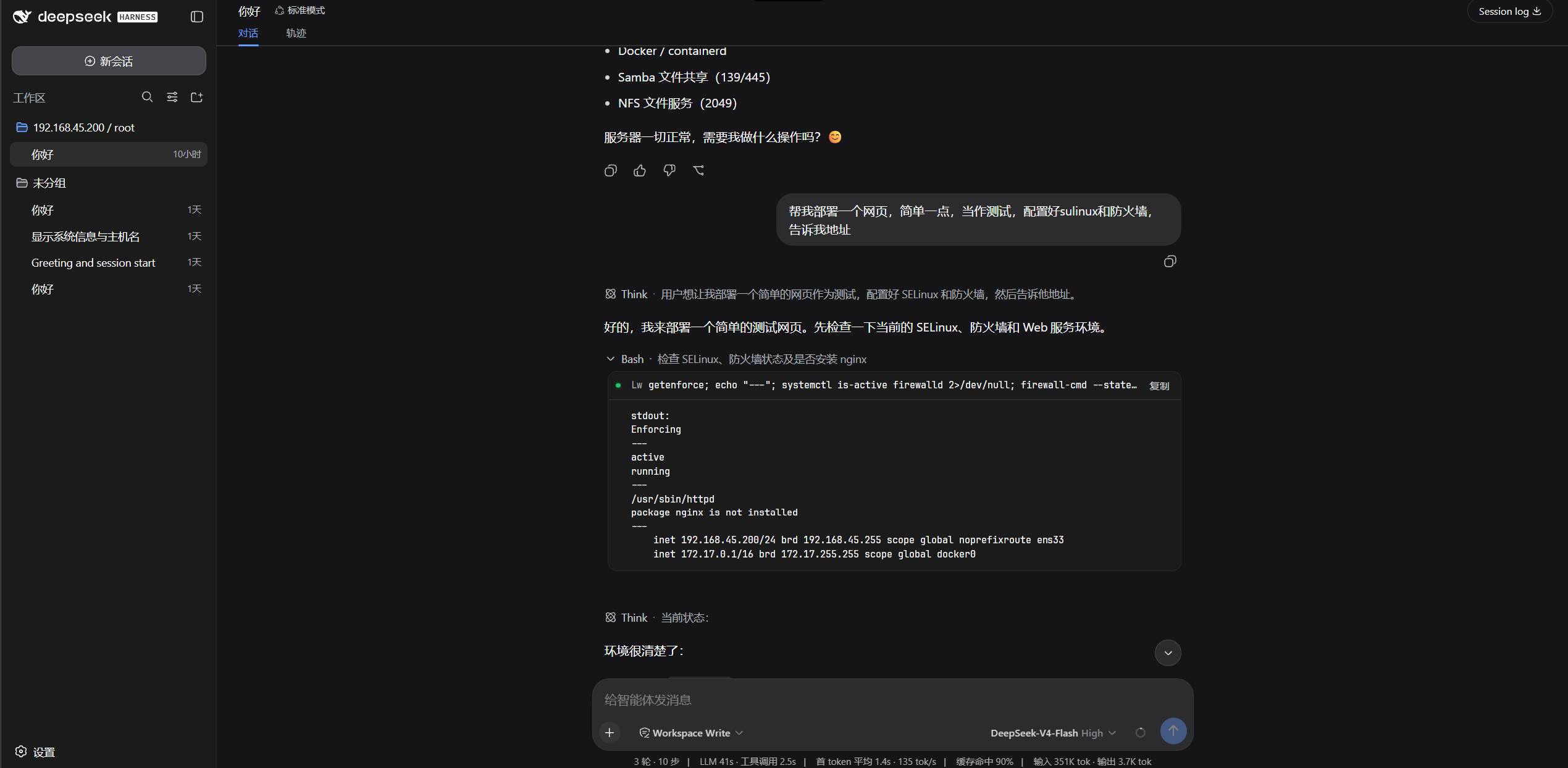This screenshot has height=768, width=1568.
Task: Click the 你好 conversation title in header
Action: 249,11
